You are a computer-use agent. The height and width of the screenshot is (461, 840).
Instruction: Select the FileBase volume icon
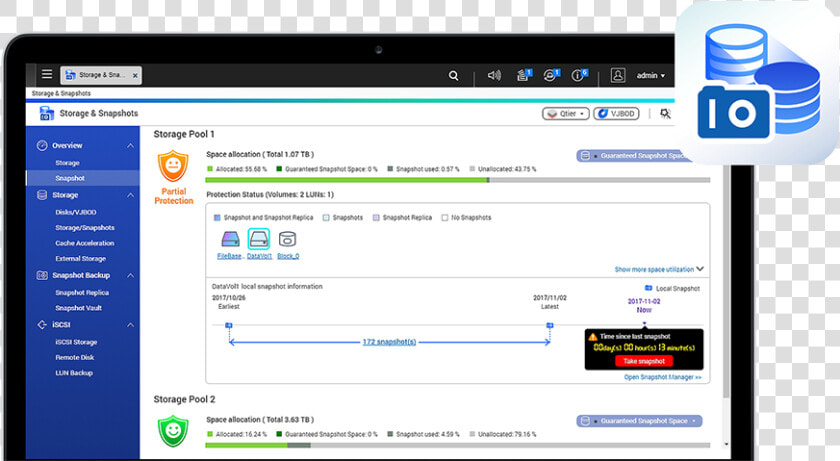(230, 239)
